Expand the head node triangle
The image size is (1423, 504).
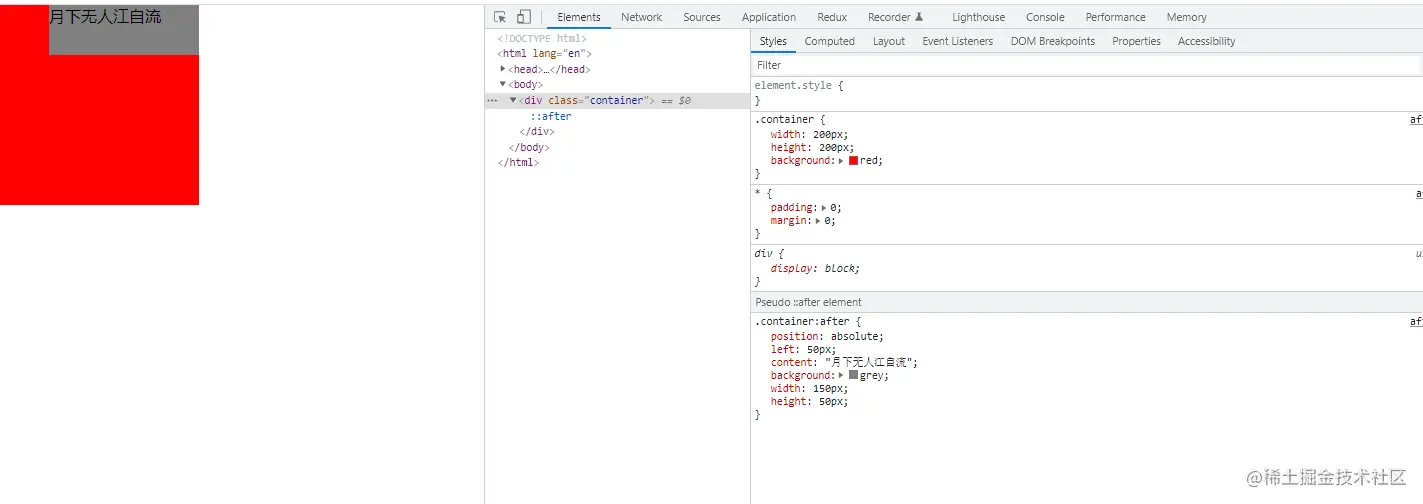(x=503, y=69)
